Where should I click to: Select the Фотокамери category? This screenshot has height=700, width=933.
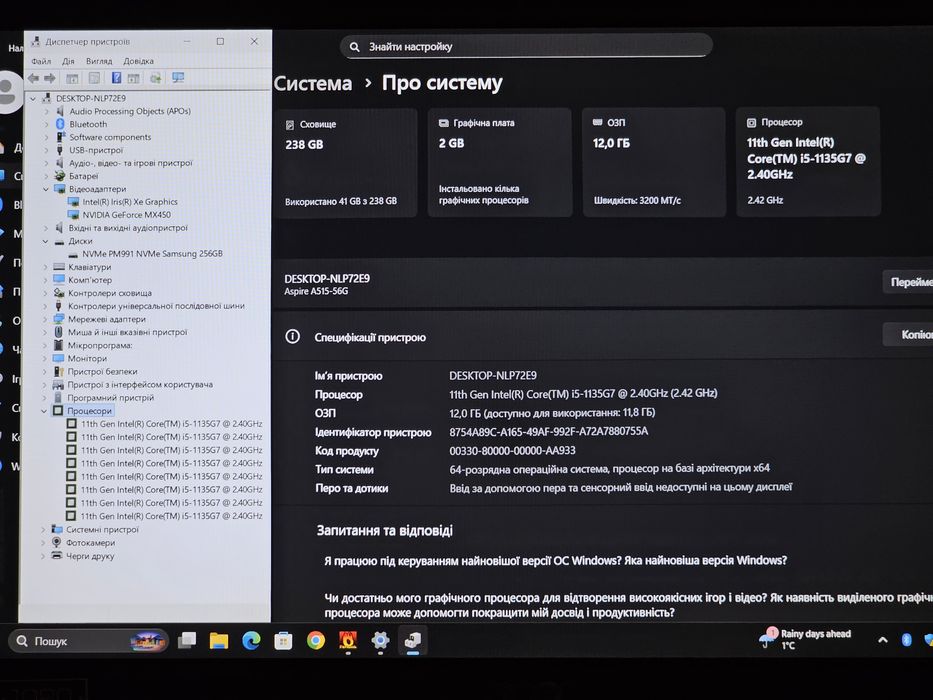90,543
